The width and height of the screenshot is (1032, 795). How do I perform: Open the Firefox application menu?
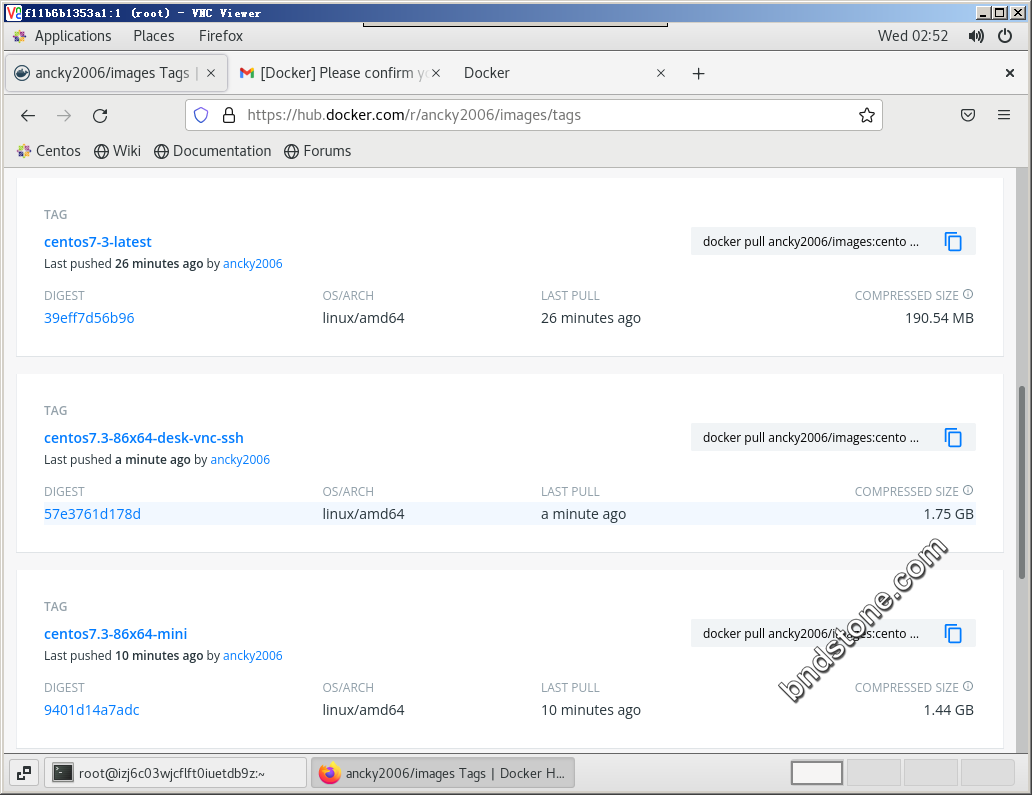pos(221,36)
